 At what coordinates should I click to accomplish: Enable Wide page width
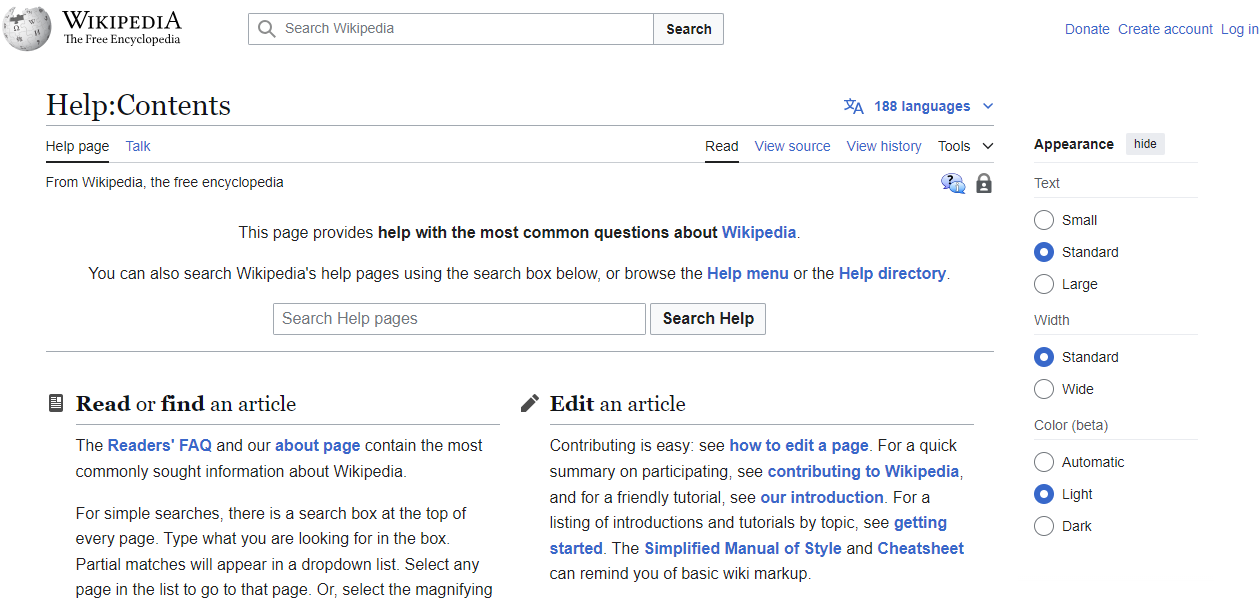click(x=1043, y=389)
